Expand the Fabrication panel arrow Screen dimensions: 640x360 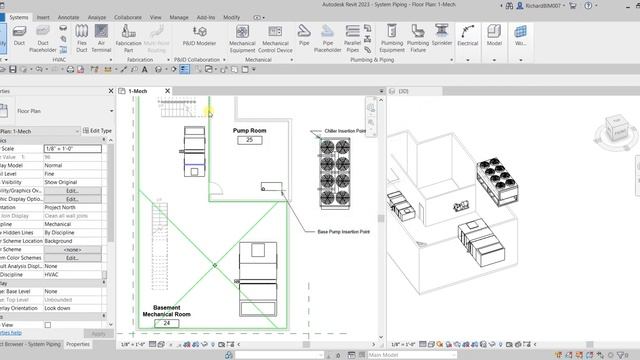168,60
